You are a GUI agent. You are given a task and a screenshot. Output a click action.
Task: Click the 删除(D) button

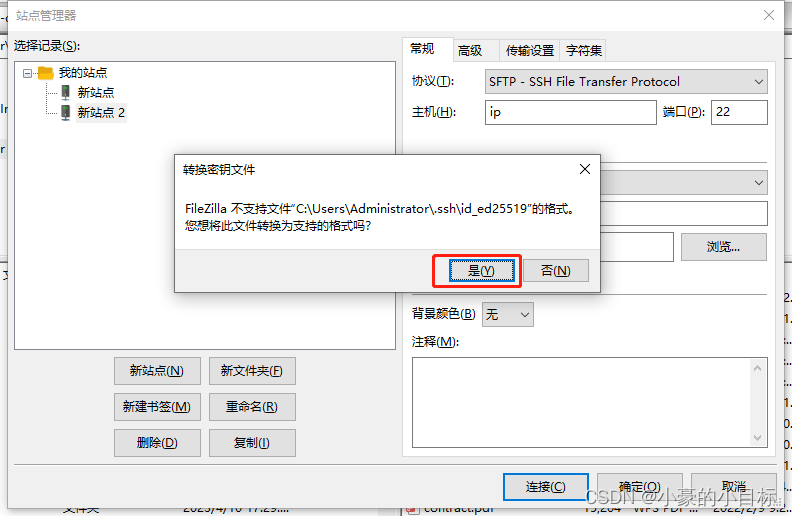point(157,443)
